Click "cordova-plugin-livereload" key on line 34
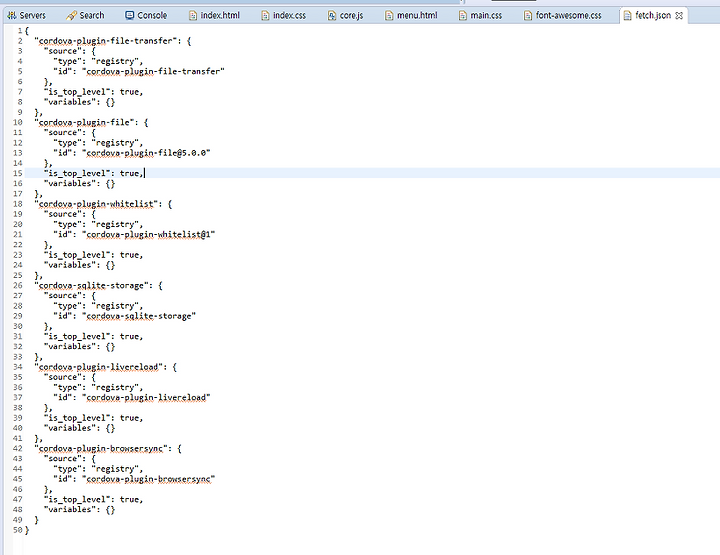 pos(99,367)
